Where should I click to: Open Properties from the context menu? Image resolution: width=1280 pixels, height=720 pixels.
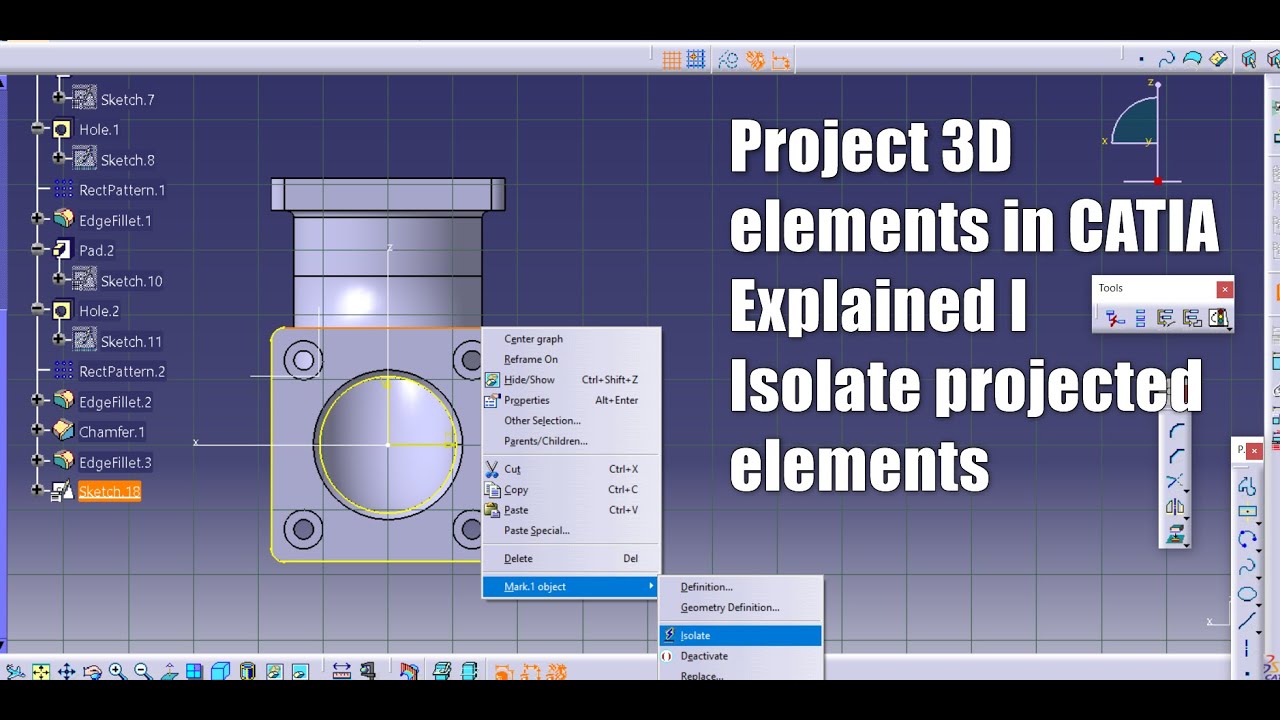(571, 400)
